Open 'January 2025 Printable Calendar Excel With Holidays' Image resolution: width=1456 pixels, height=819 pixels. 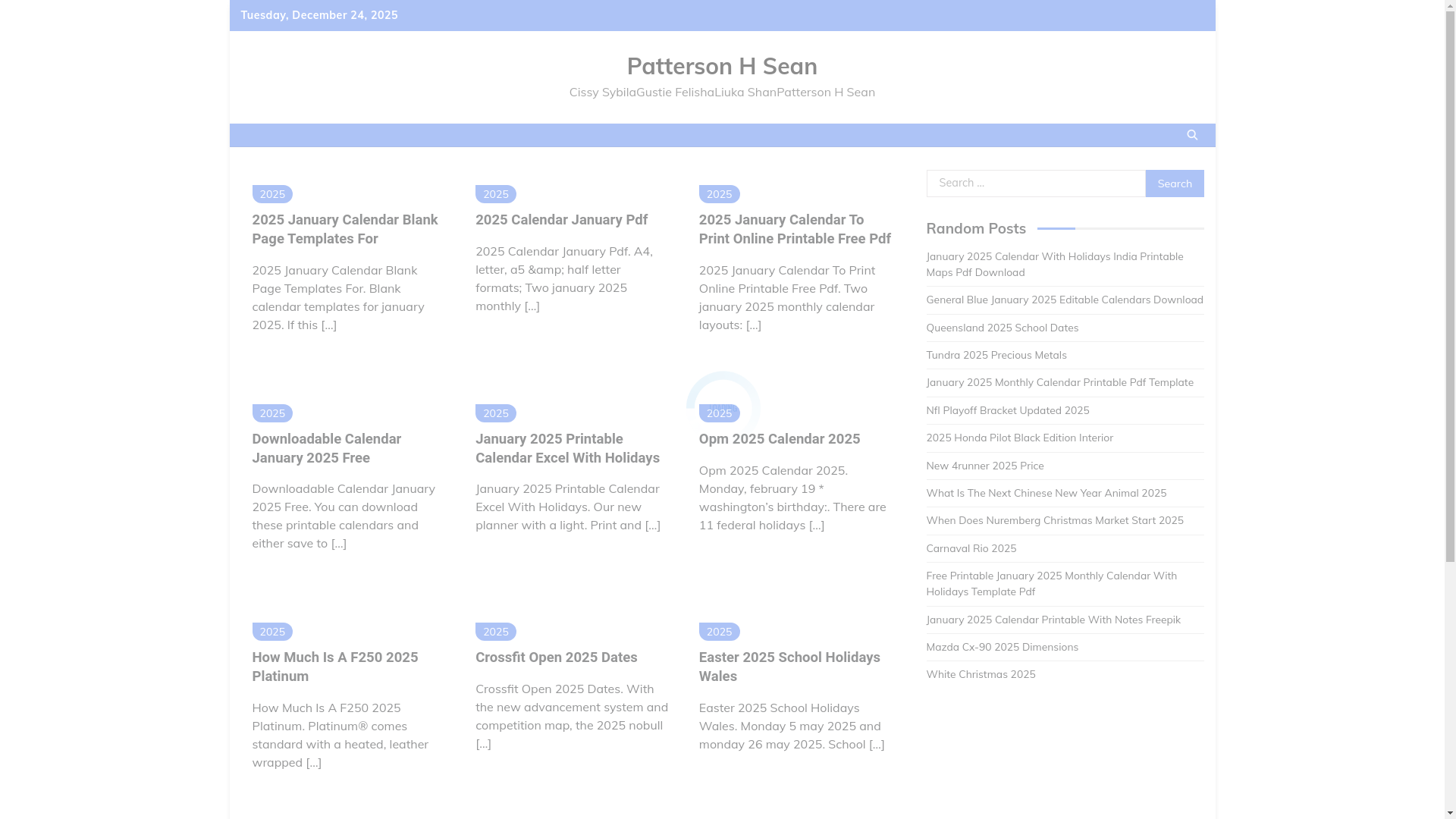(x=567, y=448)
